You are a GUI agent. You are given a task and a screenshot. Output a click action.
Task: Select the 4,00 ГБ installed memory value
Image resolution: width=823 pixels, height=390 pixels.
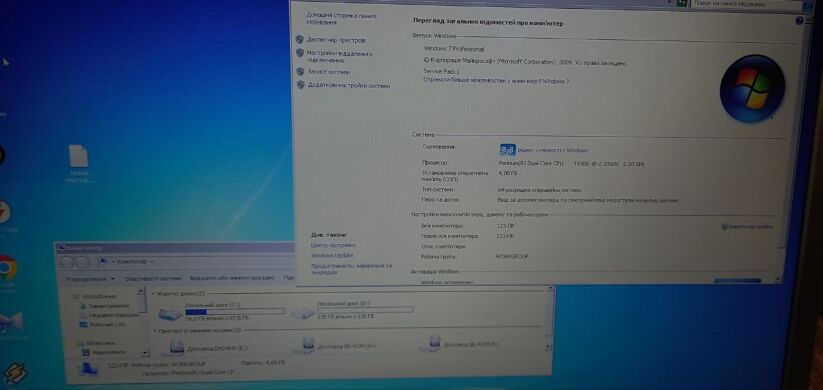507,173
